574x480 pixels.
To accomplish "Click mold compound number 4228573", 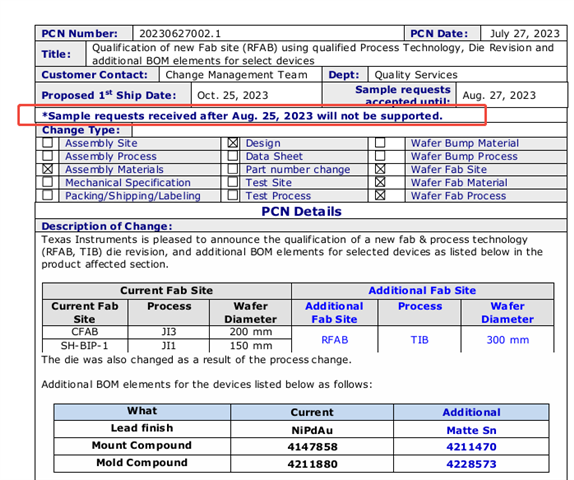I will coord(471,464).
